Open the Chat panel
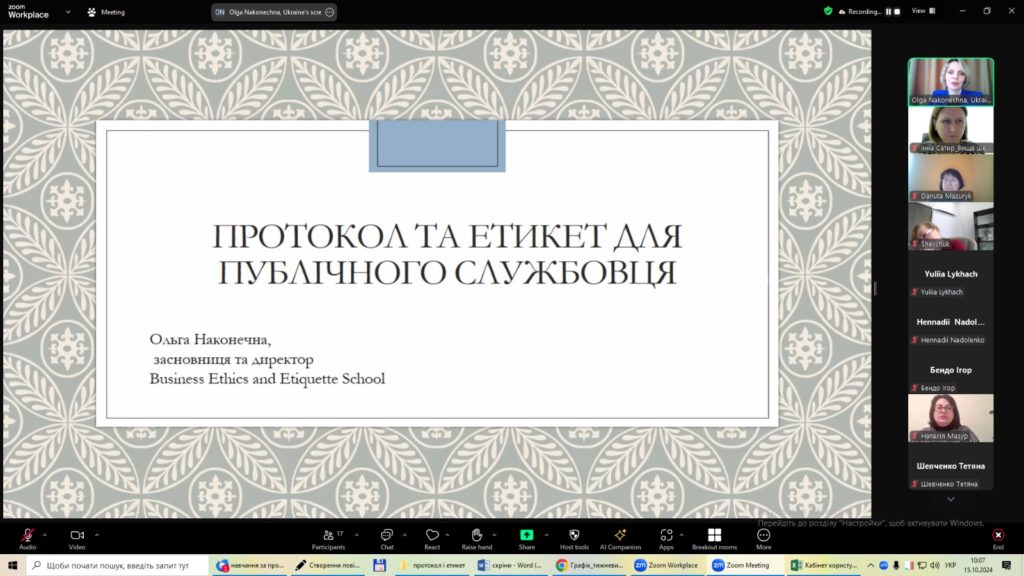The height and width of the screenshot is (576, 1024). [387, 538]
